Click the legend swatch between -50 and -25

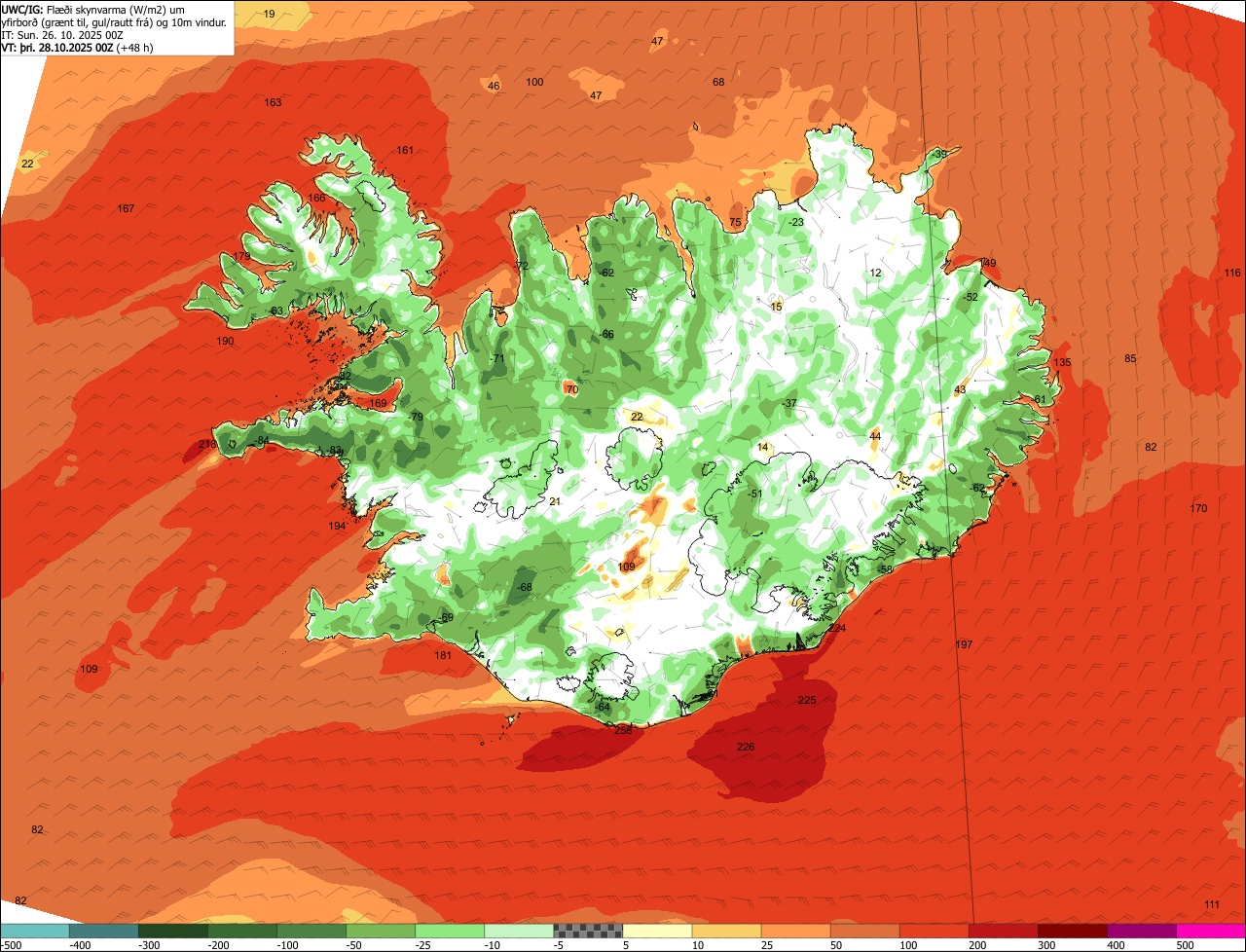pyautogui.click(x=381, y=931)
